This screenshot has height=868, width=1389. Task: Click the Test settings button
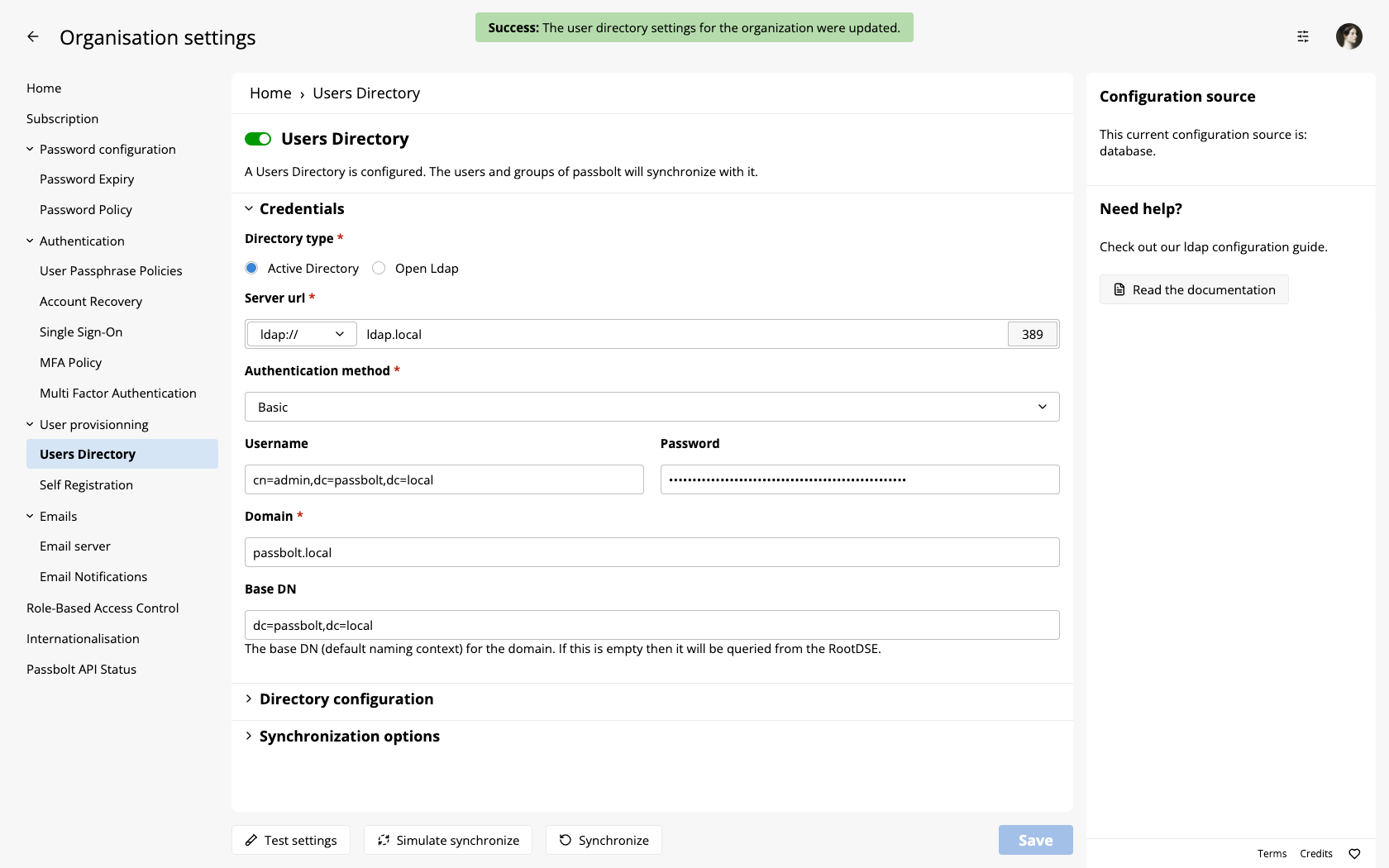291,840
